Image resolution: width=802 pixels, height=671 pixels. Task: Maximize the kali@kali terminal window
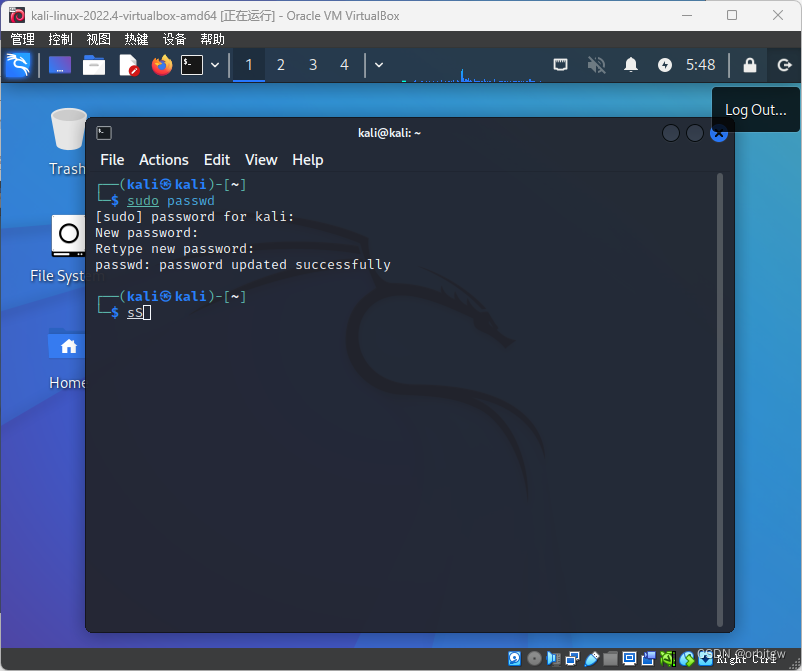[694, 133]
